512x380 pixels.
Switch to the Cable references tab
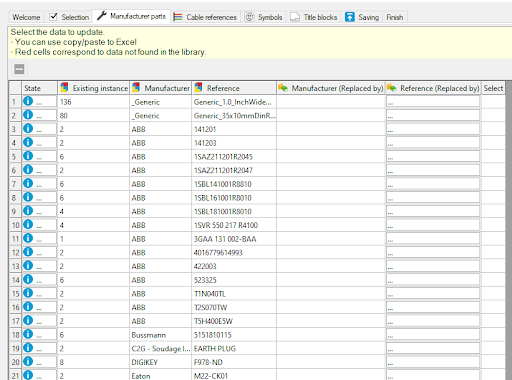point(205,17)
